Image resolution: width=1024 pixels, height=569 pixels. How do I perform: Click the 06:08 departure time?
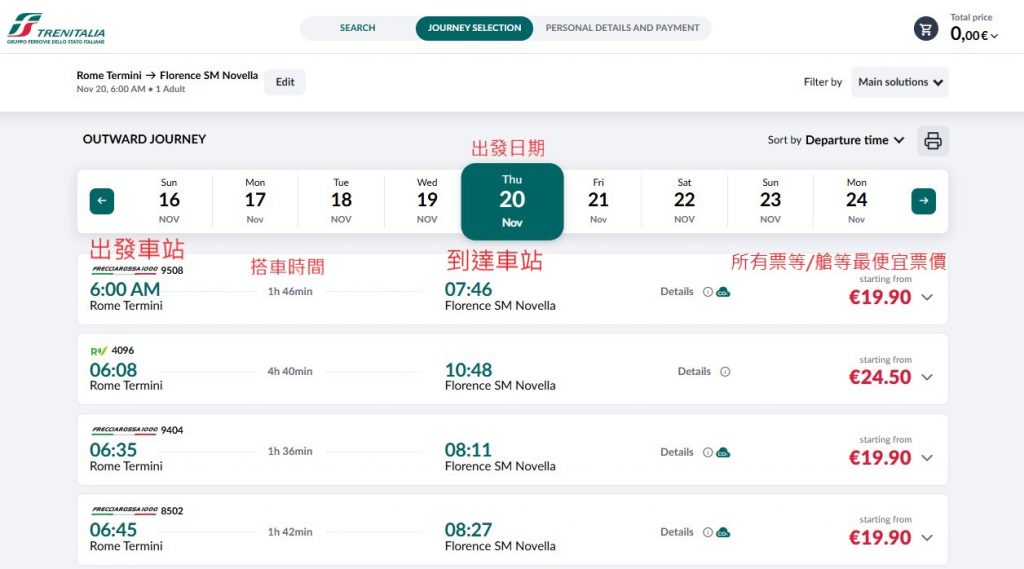pos(114,370)
